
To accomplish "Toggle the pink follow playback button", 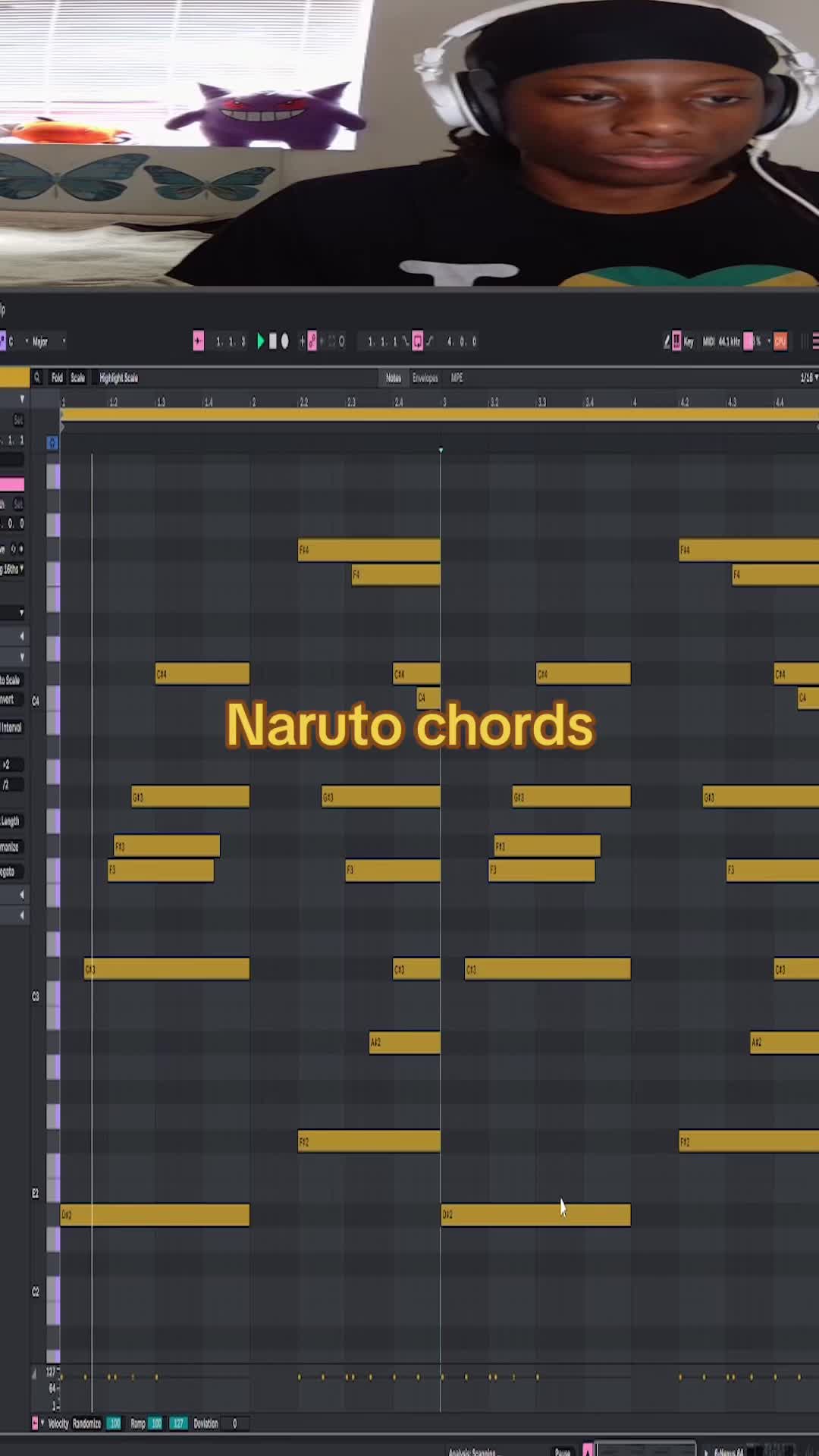I will pos(198,341).
